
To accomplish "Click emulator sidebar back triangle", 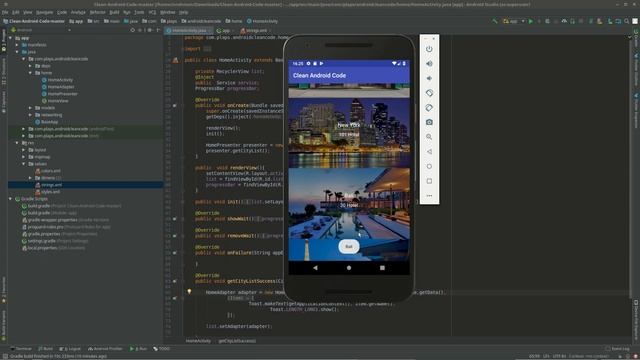I will 429,152.
